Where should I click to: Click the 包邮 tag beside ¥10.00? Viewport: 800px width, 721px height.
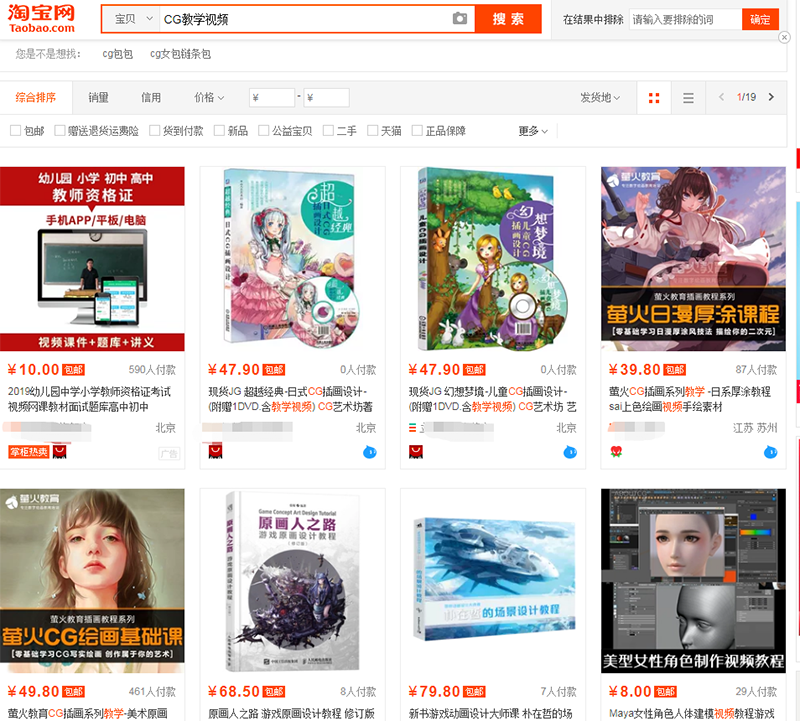coord(73,370)
